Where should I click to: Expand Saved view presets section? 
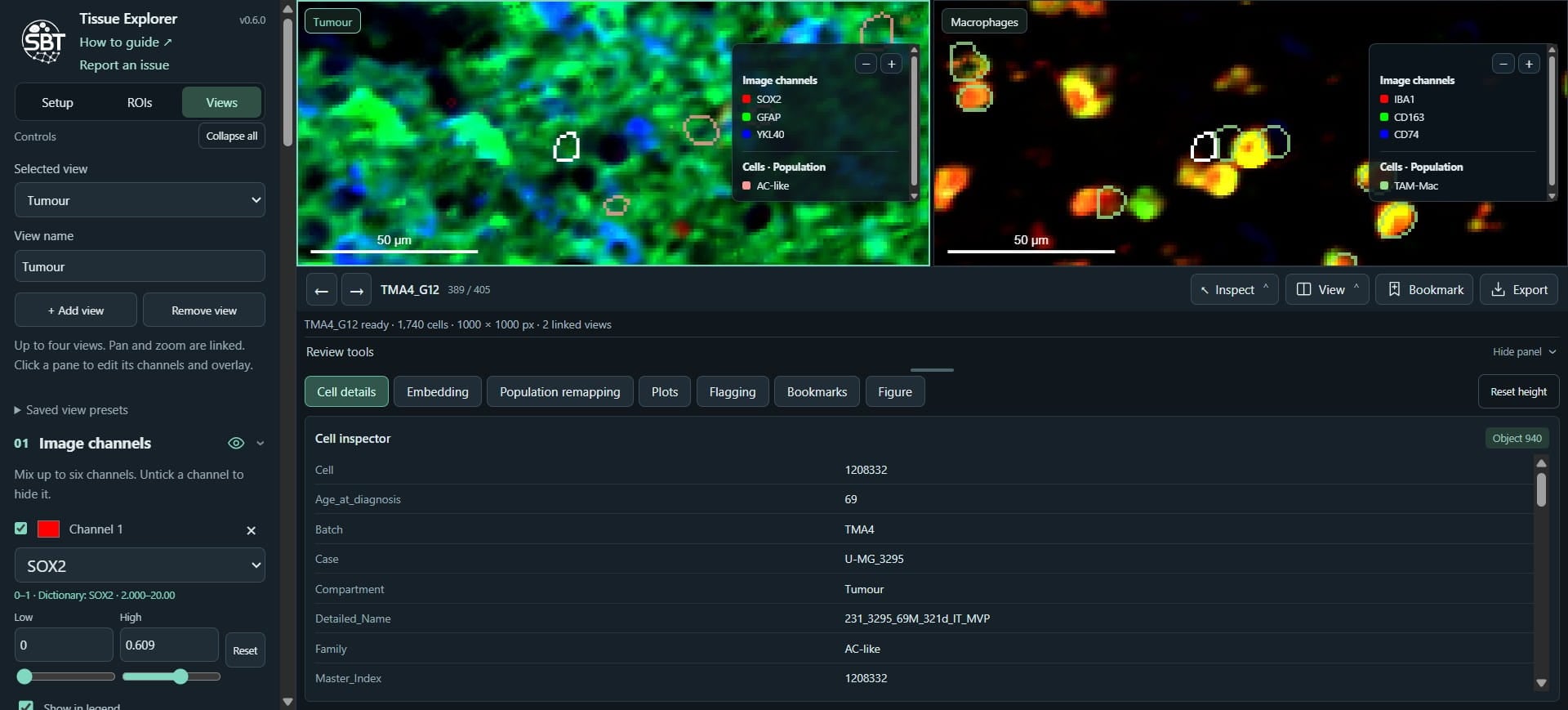tap(71, 410)
